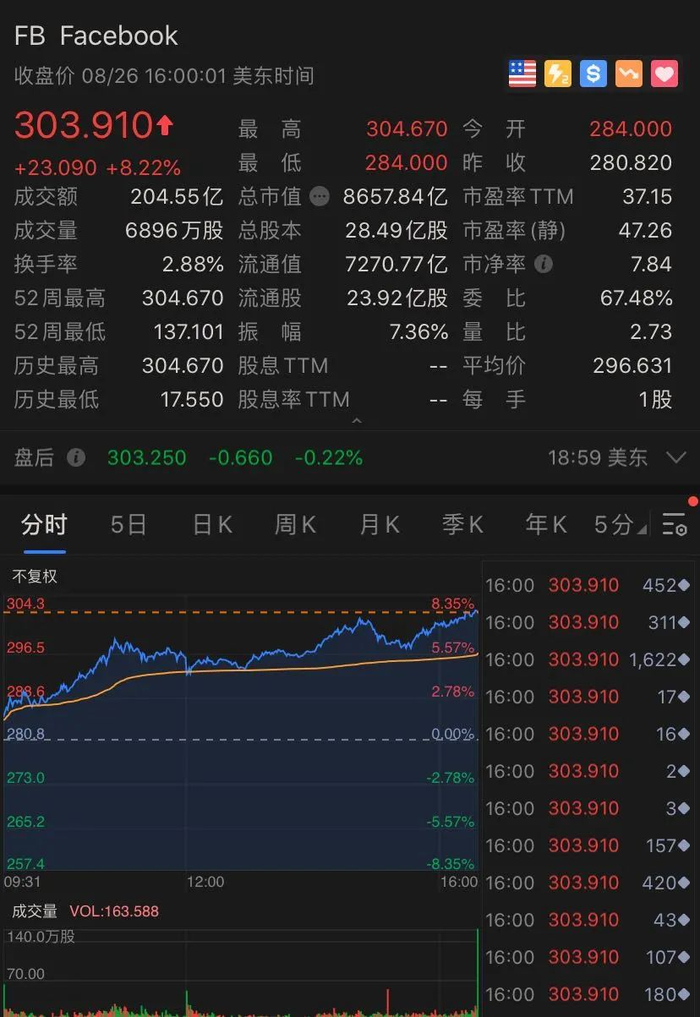700x1017 pixels.
Task: Tap the volume bar chart
Action: (x=241, y=973)
